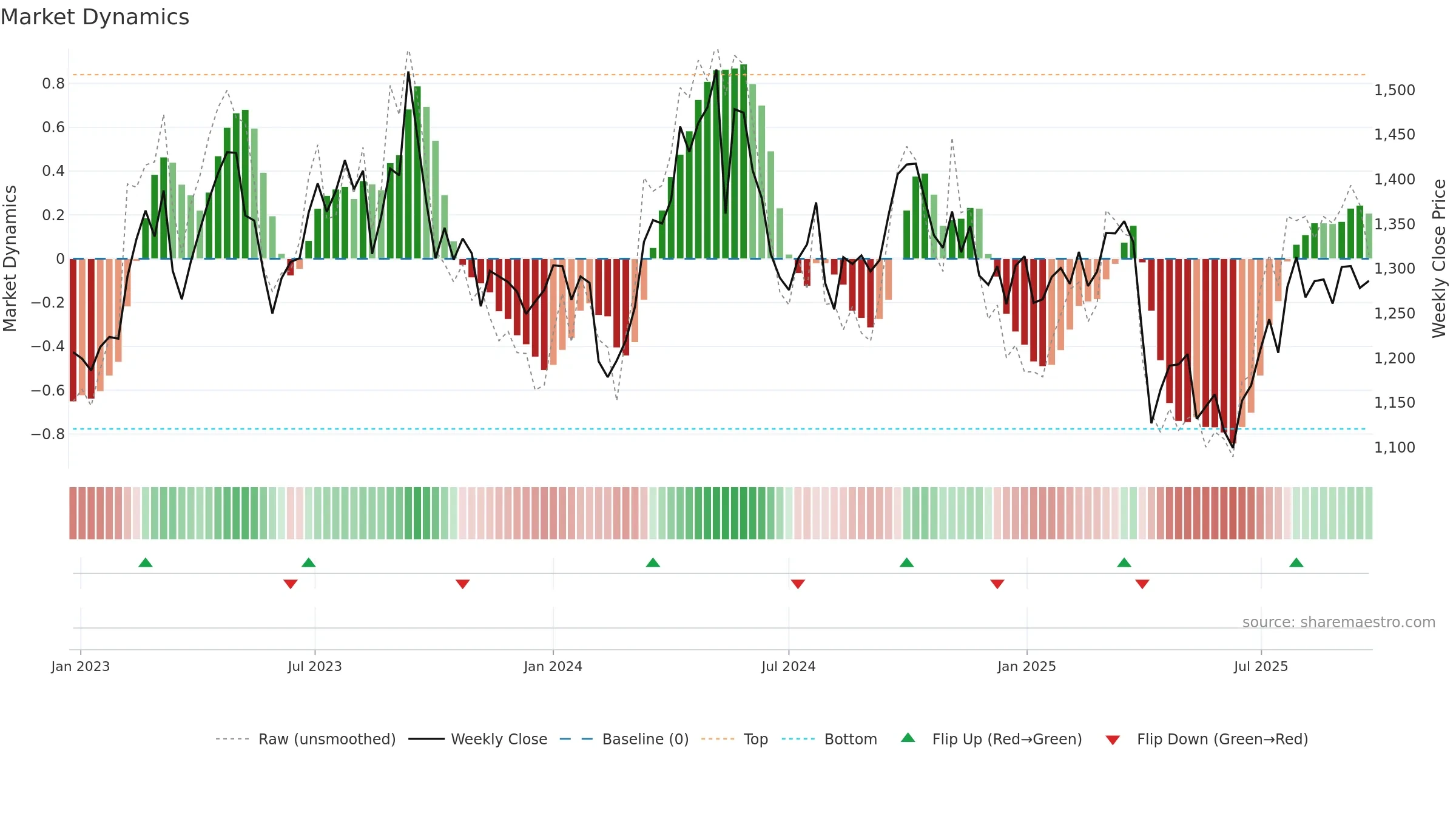Click the Jul 2023 x-axis label
This screenshot has height=819, width=1456.
click(315, 666)
